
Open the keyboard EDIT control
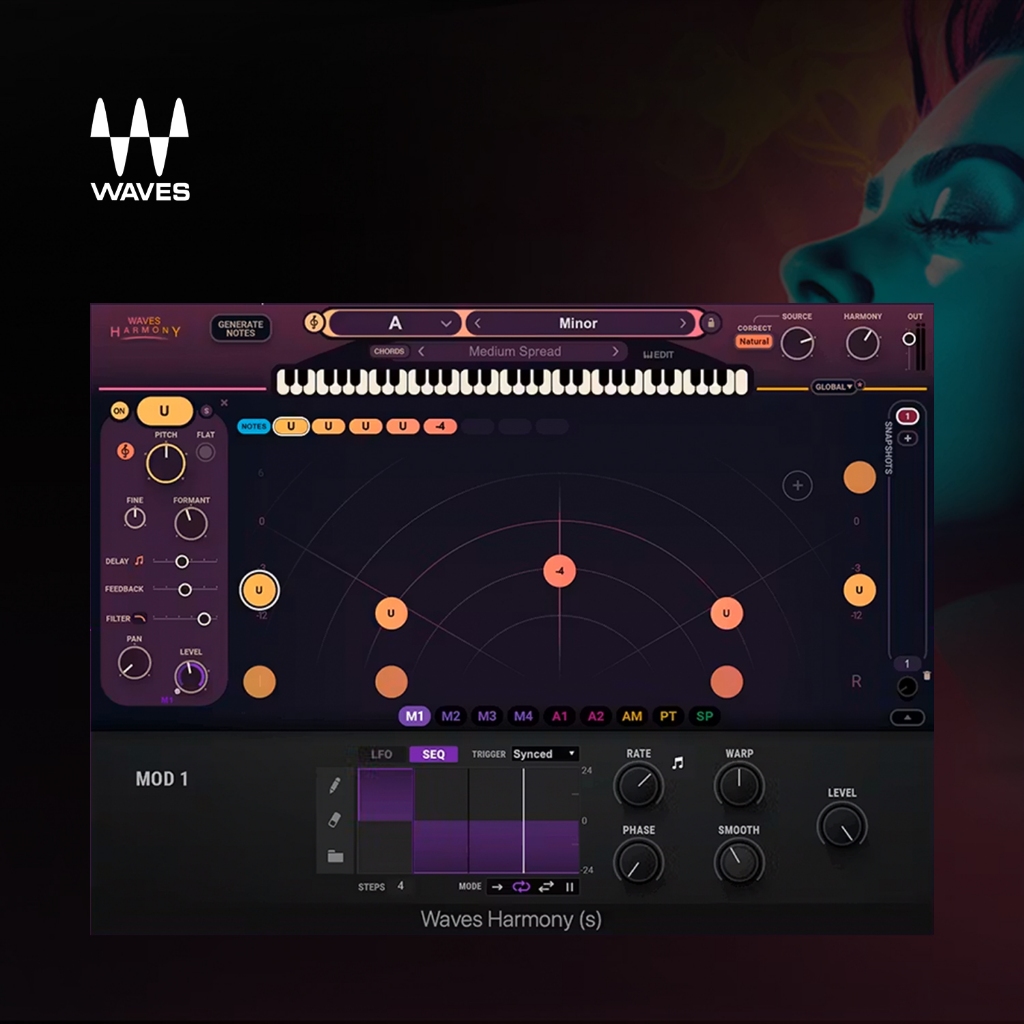point(658,355)
